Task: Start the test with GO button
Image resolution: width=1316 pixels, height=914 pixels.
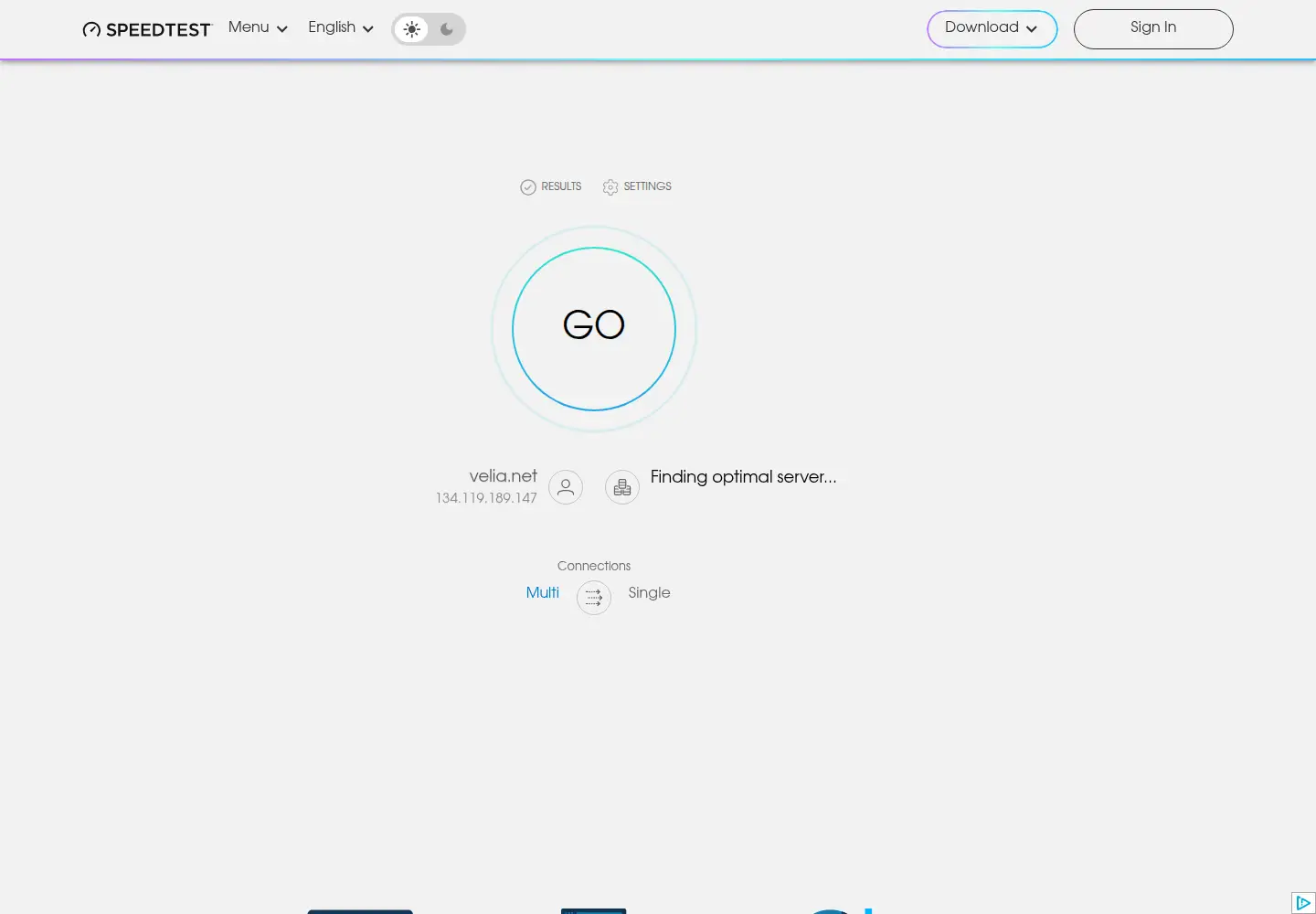Action: pyautogui.click(x=594, y=329)
